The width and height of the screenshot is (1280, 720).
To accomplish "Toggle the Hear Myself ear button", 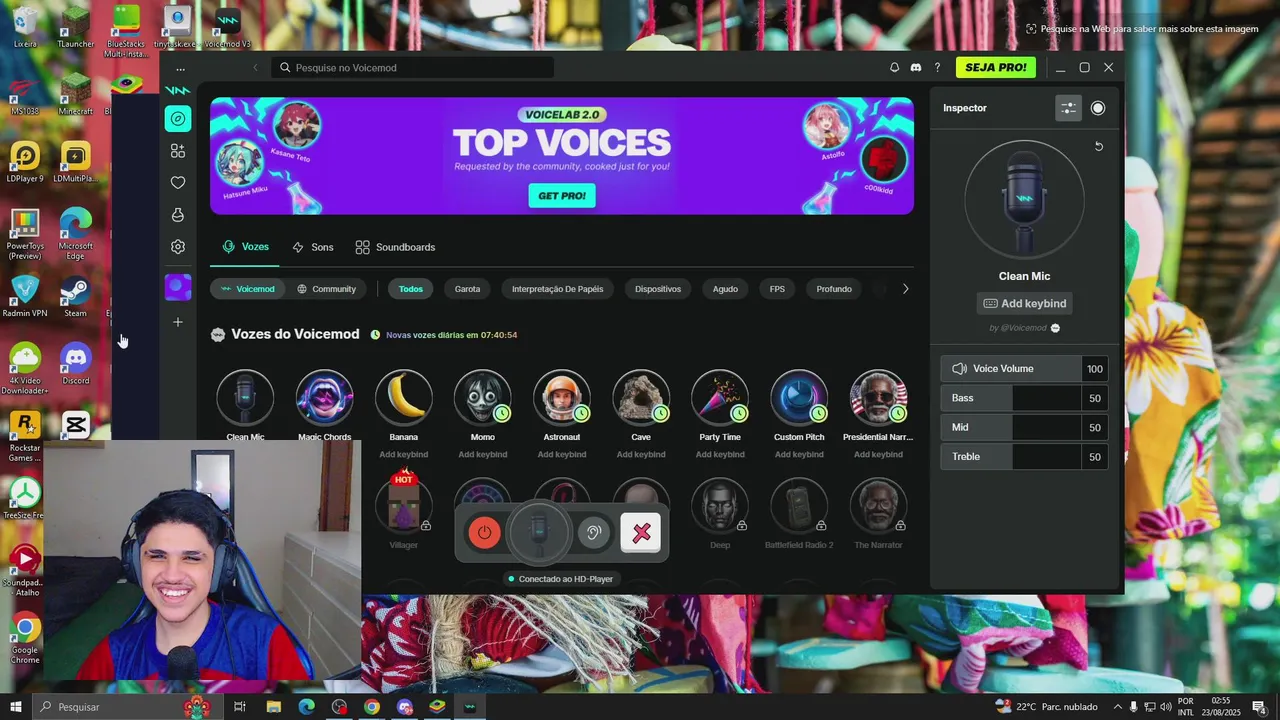I will pos(593,532).
